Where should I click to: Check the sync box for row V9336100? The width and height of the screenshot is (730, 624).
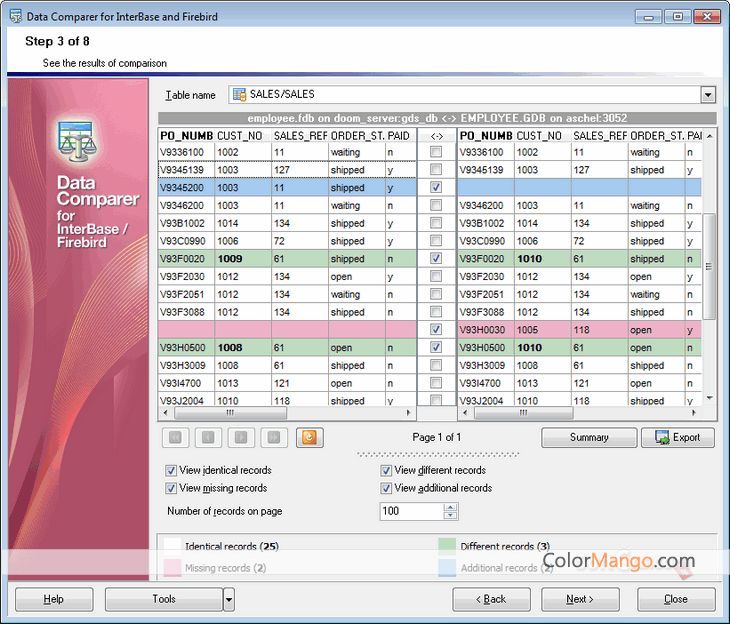tap(436, 151)
